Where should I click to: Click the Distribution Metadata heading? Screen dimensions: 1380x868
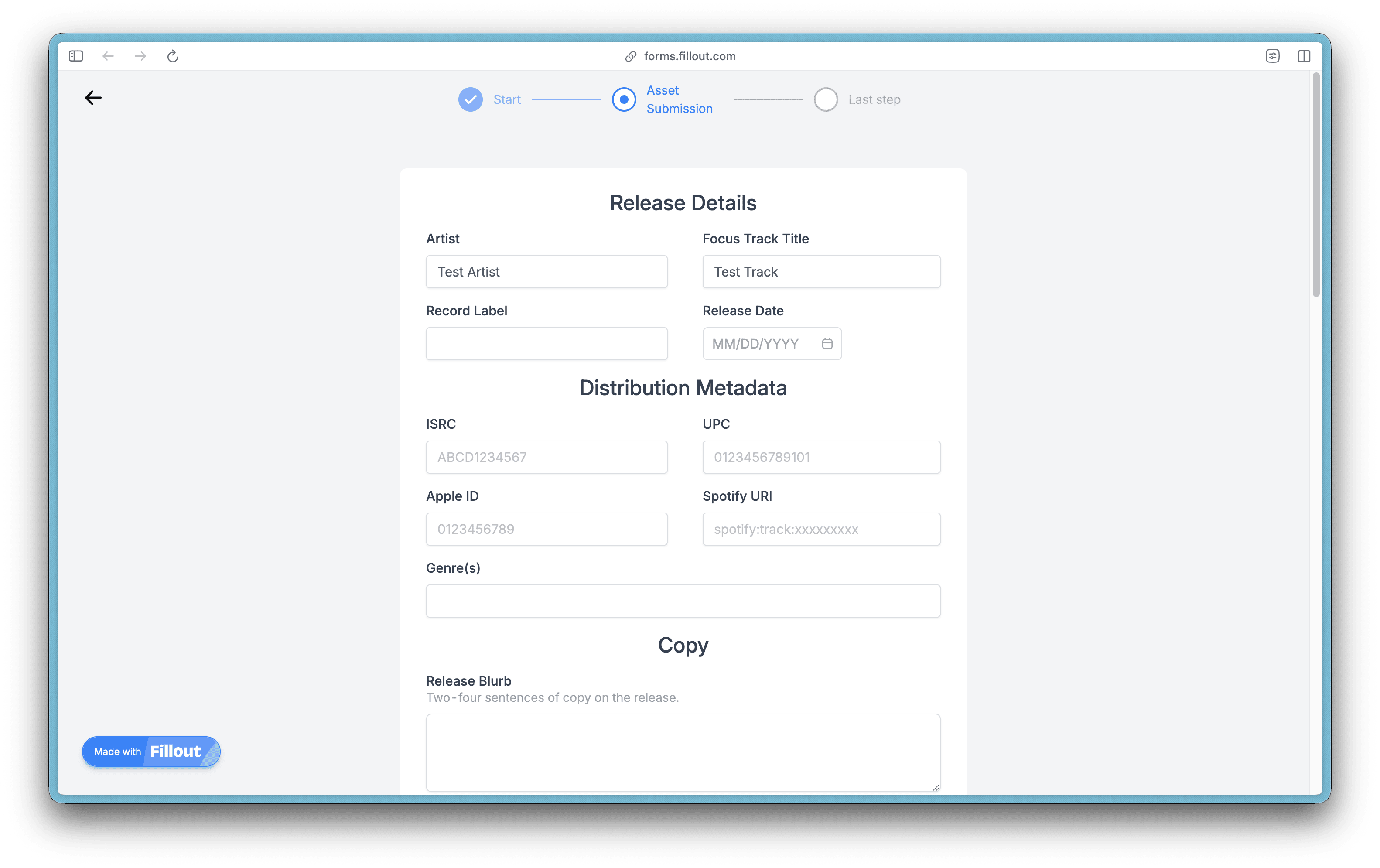click(683, 389)
